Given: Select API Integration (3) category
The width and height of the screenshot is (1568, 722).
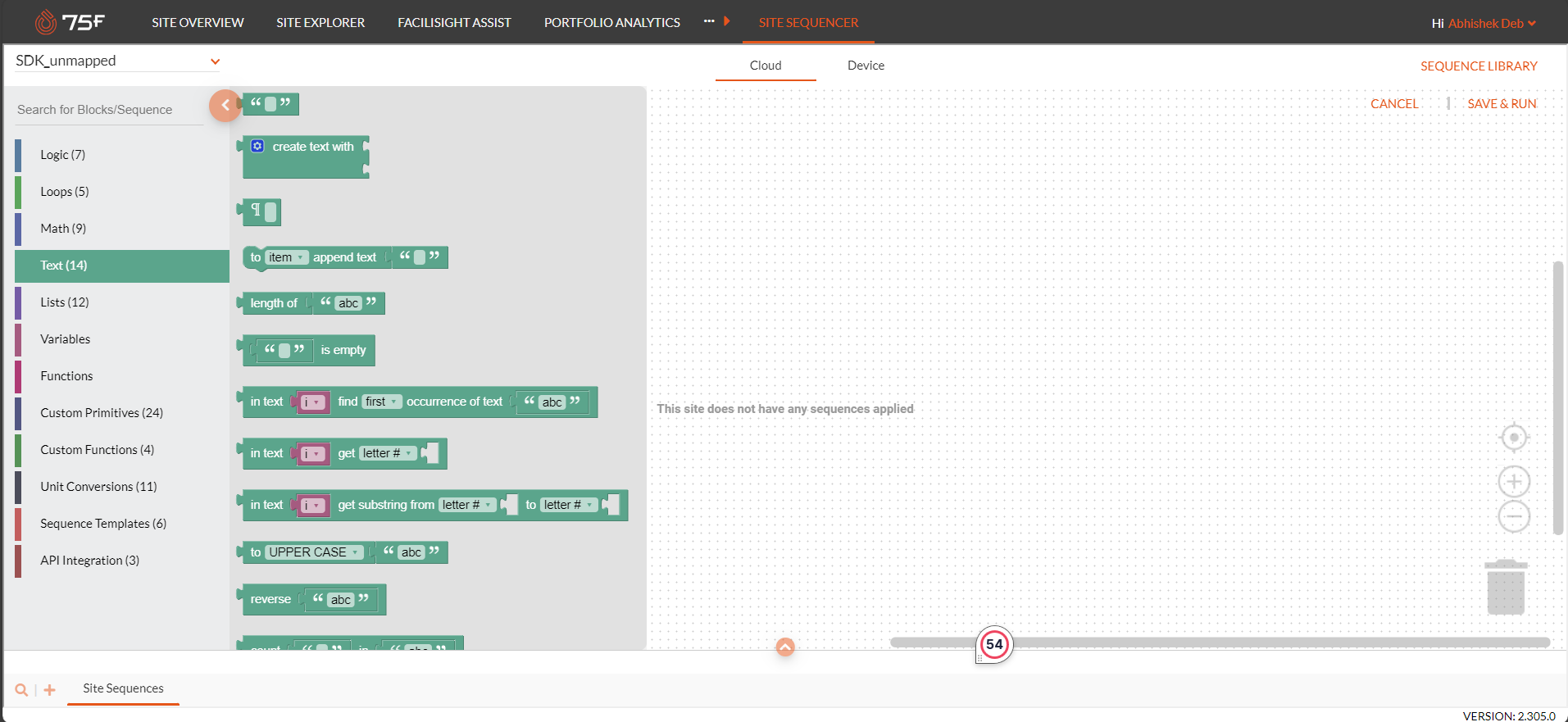Looking at the screenshot, I should (122, 561).
